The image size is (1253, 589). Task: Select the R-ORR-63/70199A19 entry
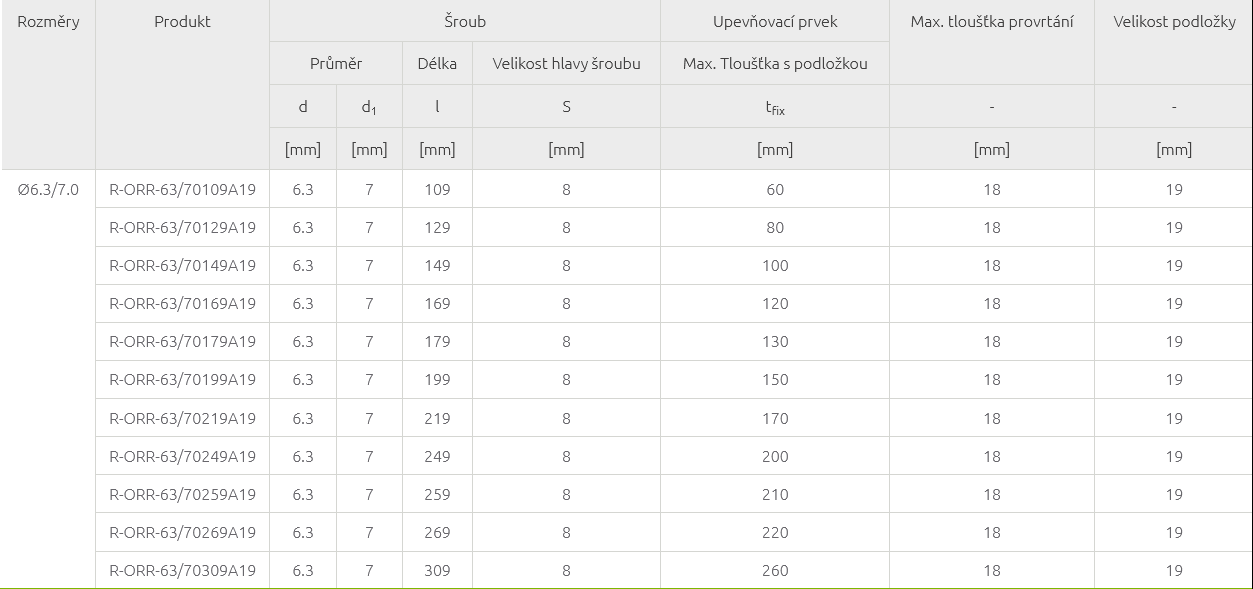[182, 379]
